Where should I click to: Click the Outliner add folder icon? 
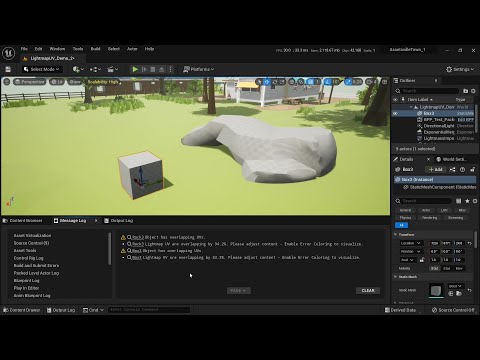[x=466, y=91]
